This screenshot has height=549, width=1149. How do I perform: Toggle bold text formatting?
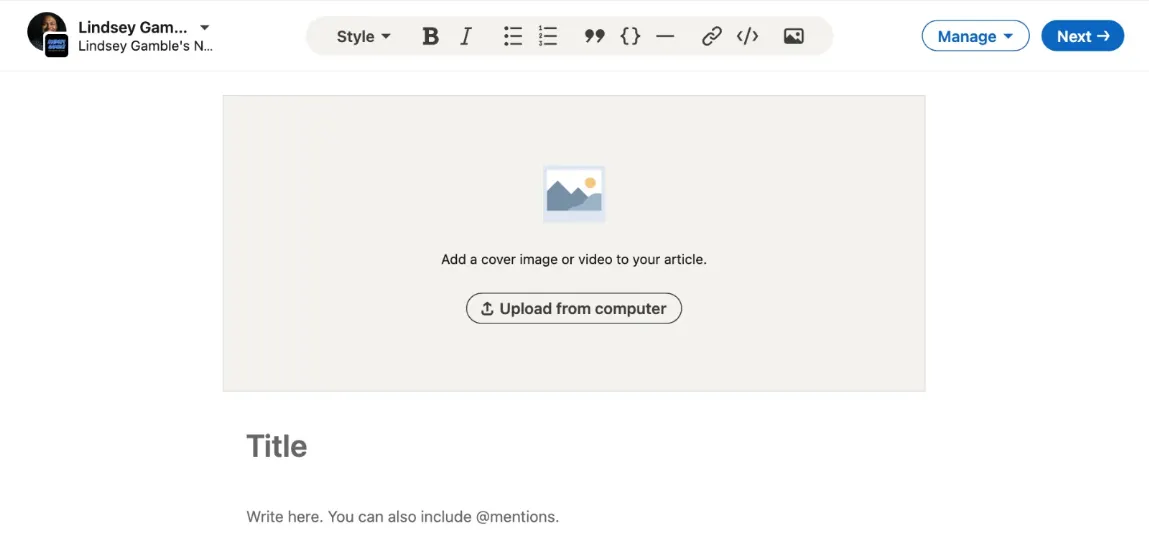(x=430, y=37)
